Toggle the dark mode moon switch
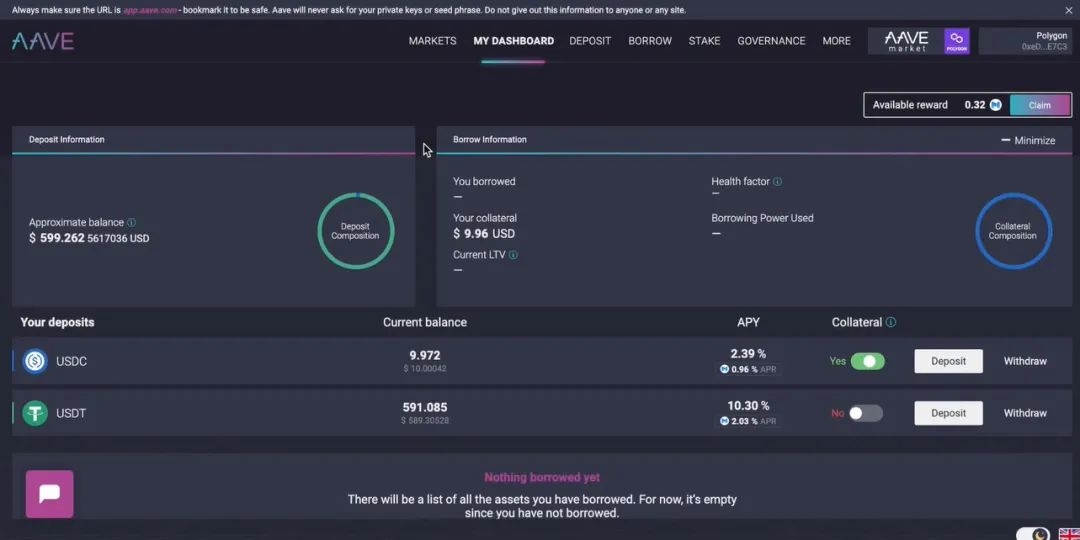This screenshot has height=540, width=1080. [x=1033, y=534]
